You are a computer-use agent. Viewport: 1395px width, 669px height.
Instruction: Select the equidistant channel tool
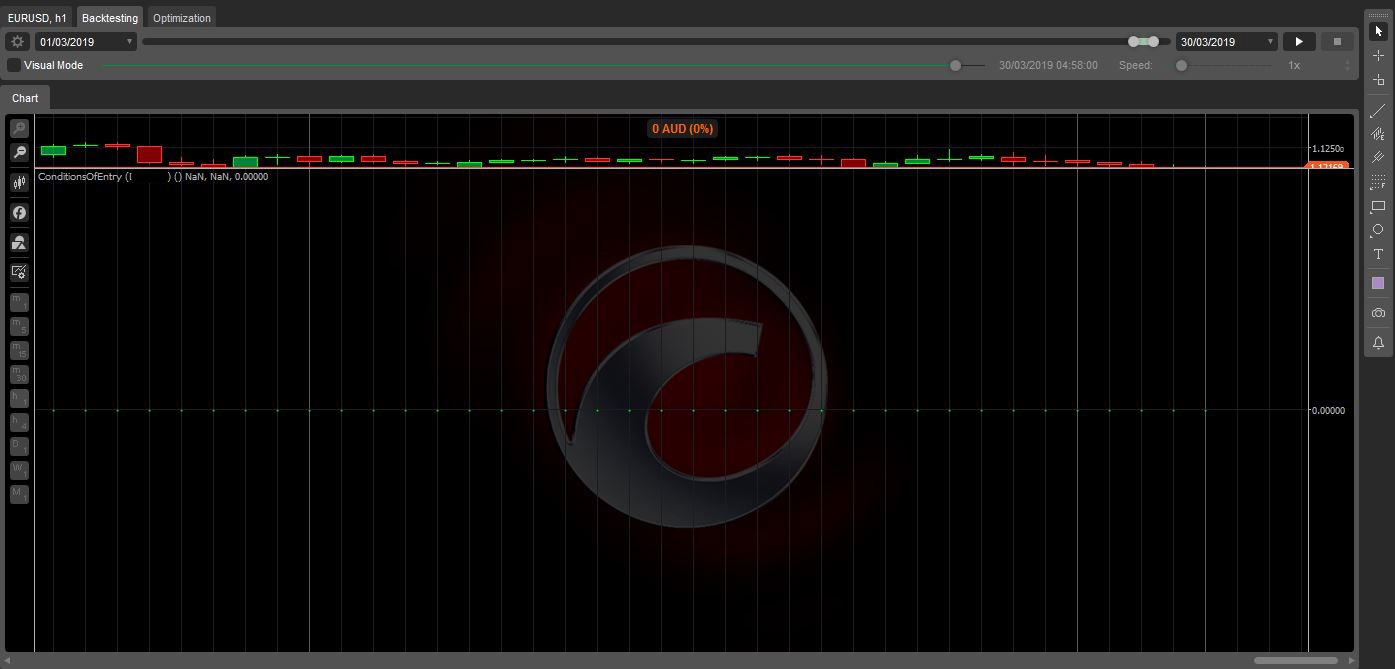[x=1378, y=158]
